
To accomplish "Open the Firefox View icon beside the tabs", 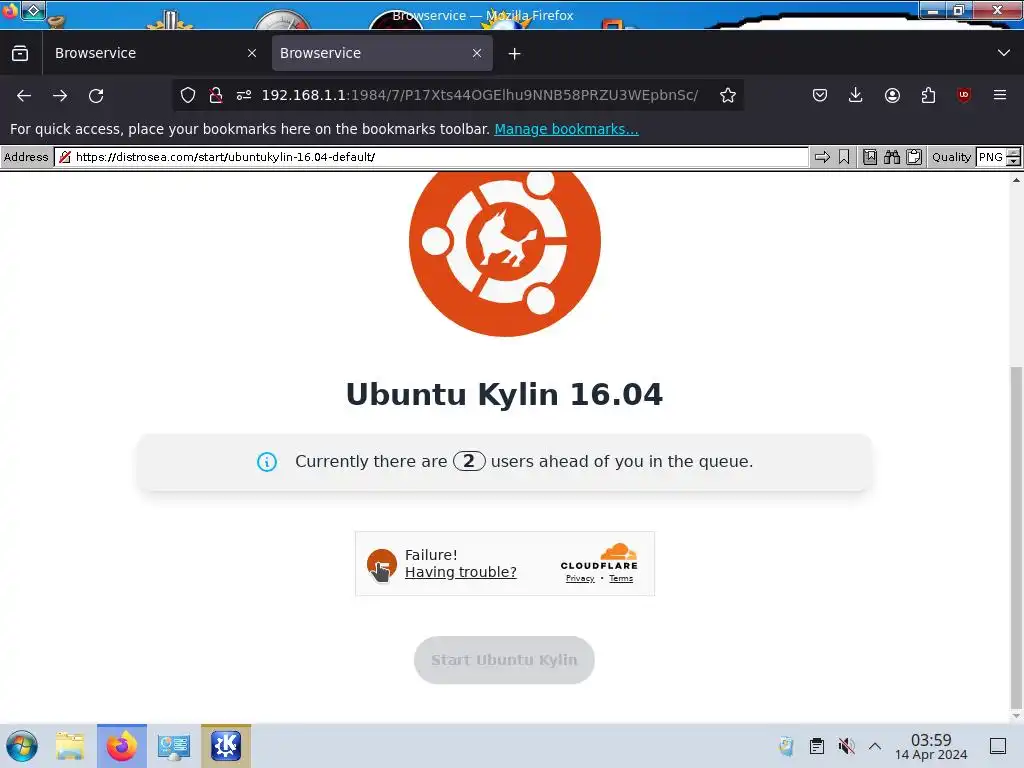I will click(x=20, y=53).
